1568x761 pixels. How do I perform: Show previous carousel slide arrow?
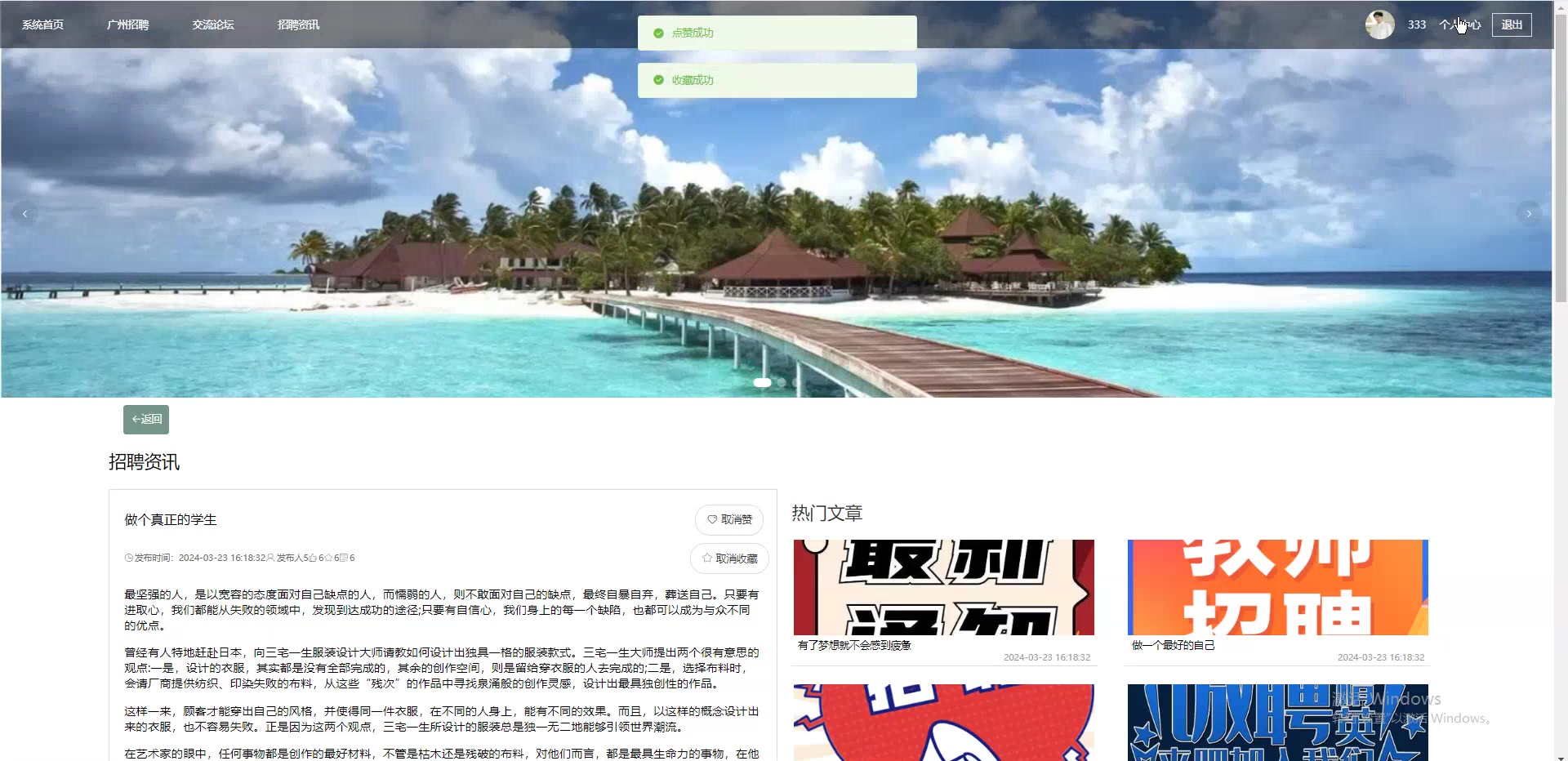click(x=24, y=214)
